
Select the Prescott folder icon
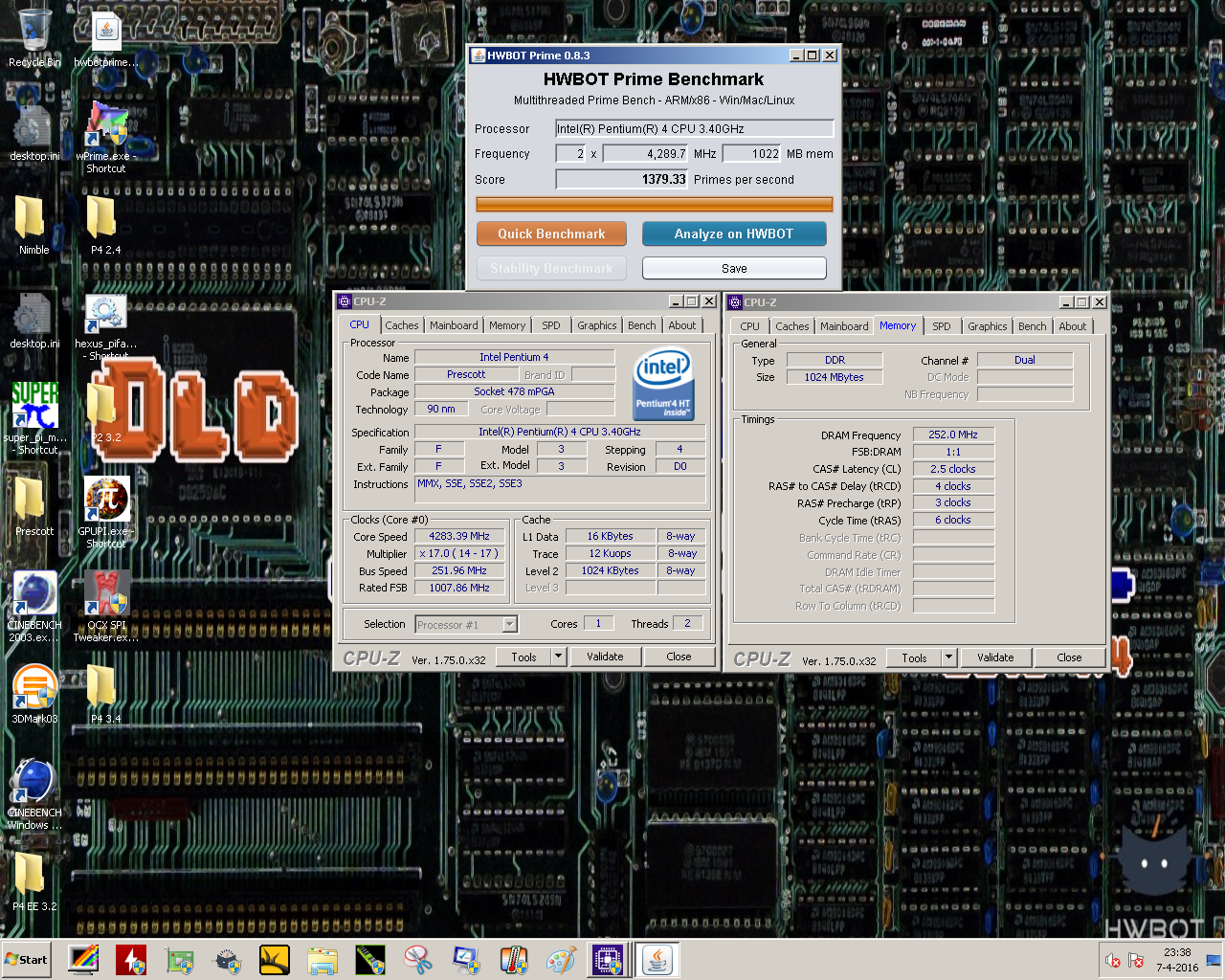pyautogui.click(x=33, y=507)
